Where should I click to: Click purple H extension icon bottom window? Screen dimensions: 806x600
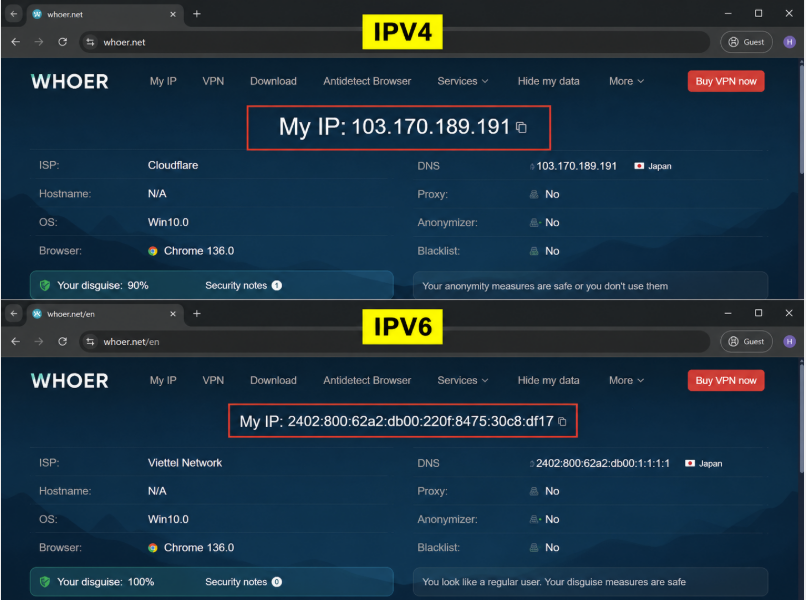790,341
